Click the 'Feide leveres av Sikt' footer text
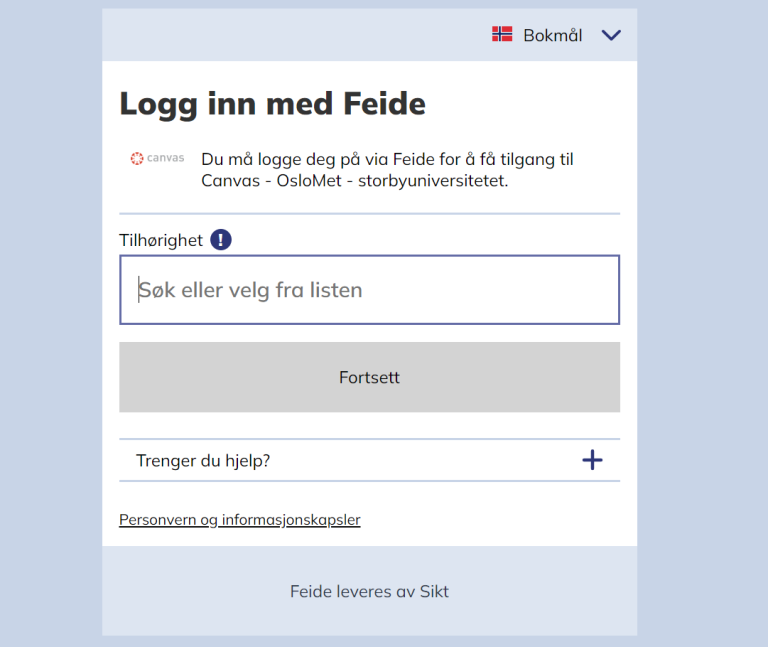This screenshot has height=647, width=768. click(369, 591)
